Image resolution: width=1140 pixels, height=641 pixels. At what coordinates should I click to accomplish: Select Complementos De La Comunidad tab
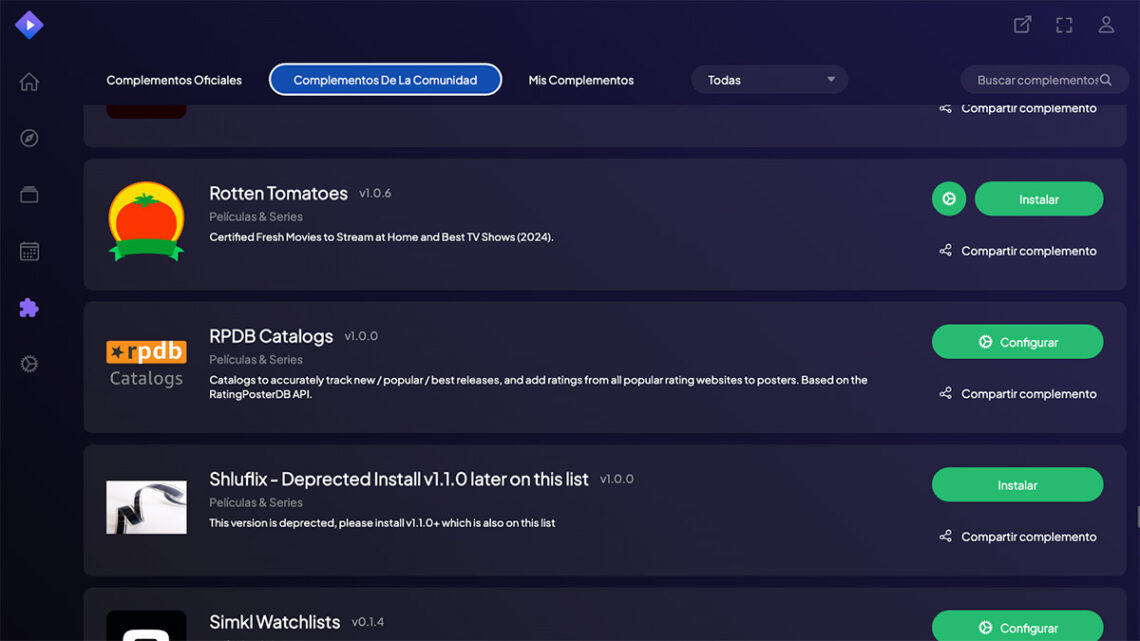coord(385,80)
